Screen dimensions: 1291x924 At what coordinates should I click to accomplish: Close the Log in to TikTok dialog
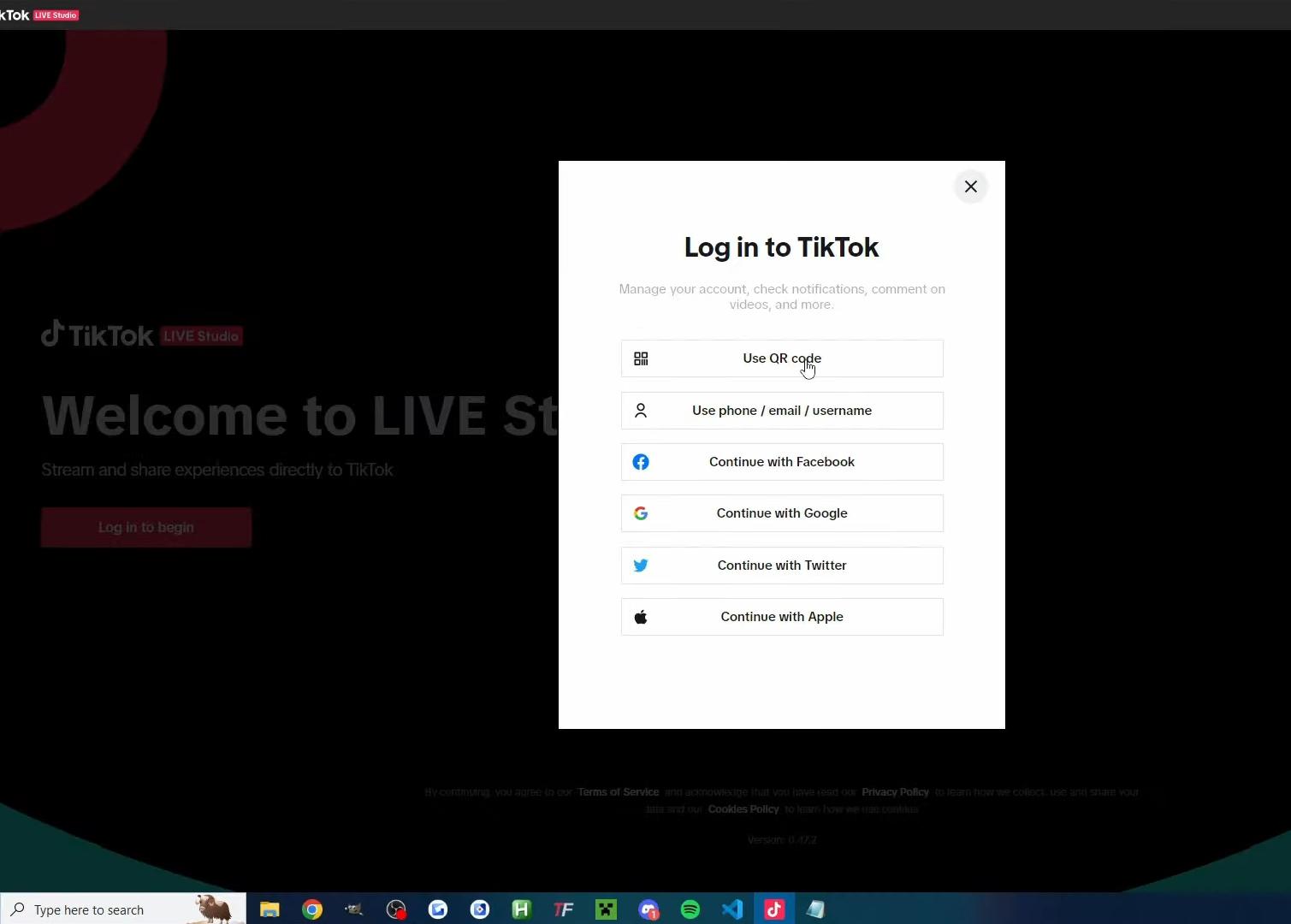click(970, 187)
